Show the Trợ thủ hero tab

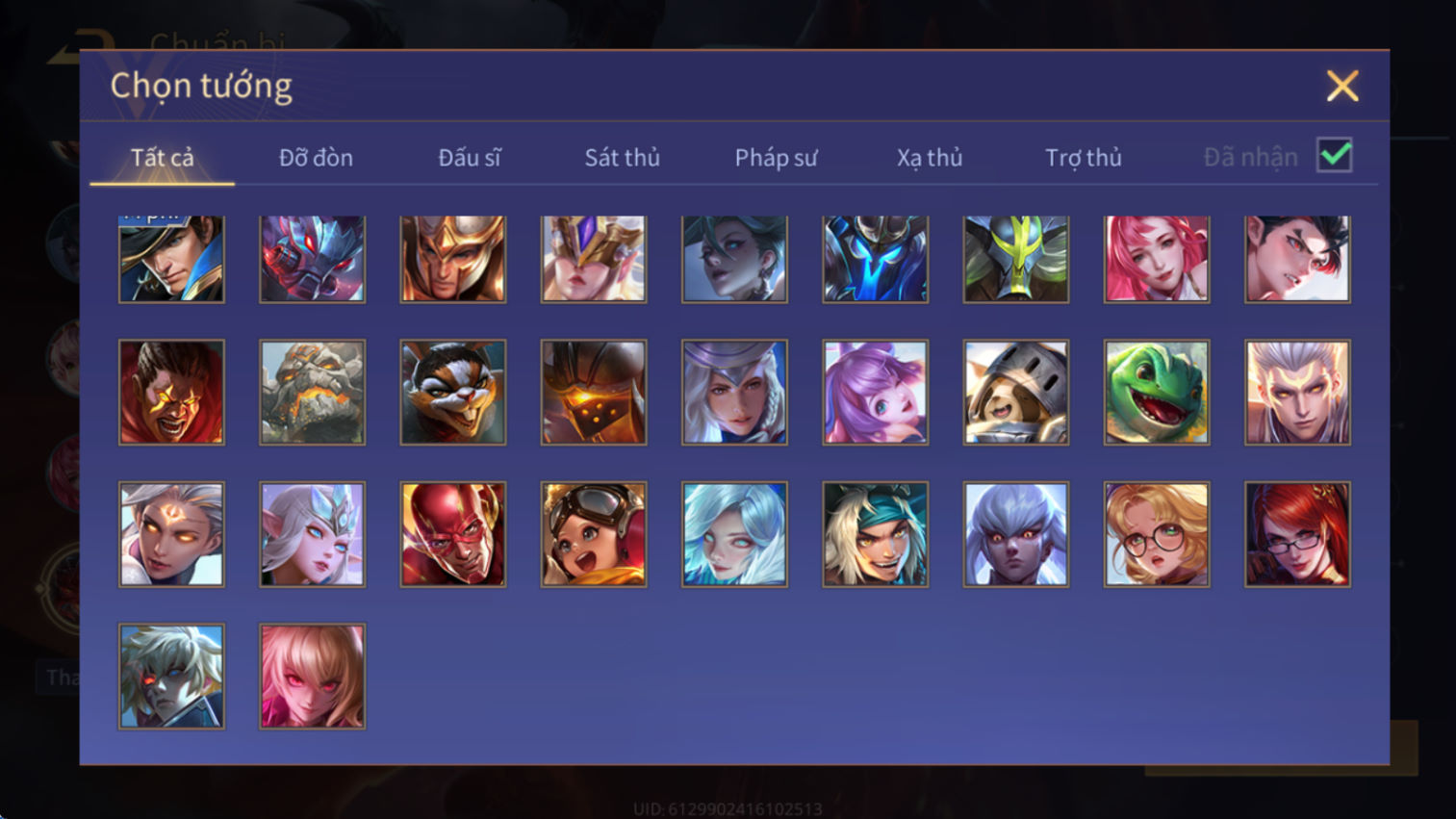1084,158
